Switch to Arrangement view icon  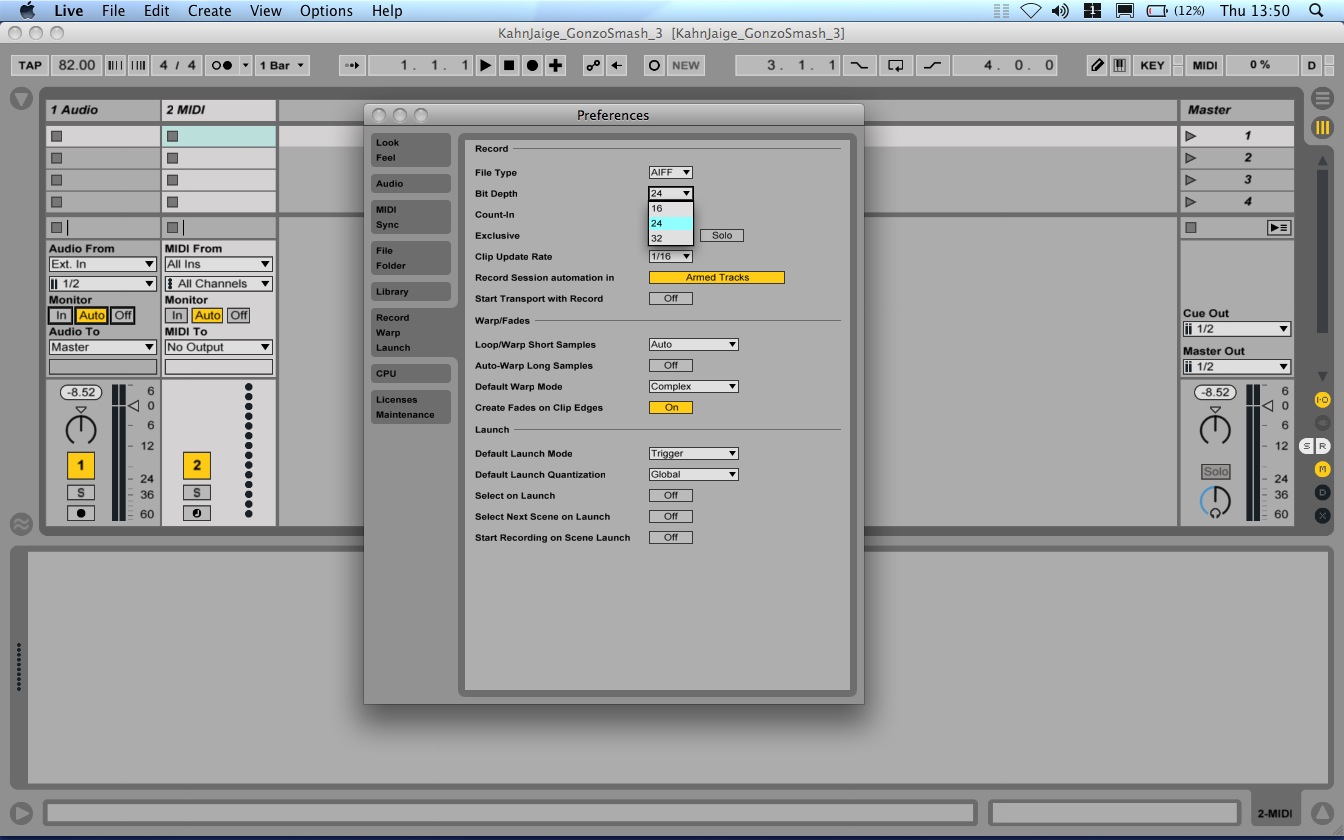(1322, 99)
